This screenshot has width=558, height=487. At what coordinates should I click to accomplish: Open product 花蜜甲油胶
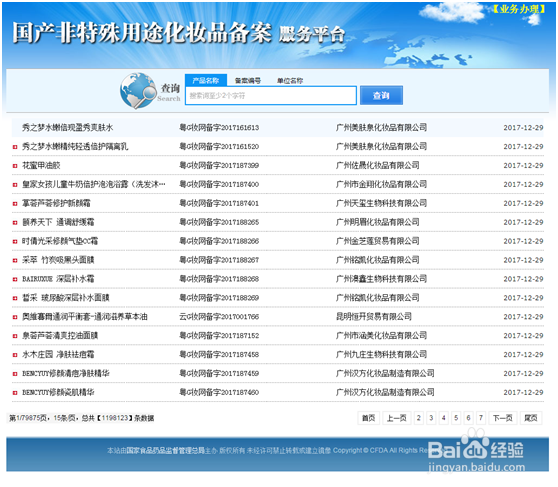tap(41, 166)
